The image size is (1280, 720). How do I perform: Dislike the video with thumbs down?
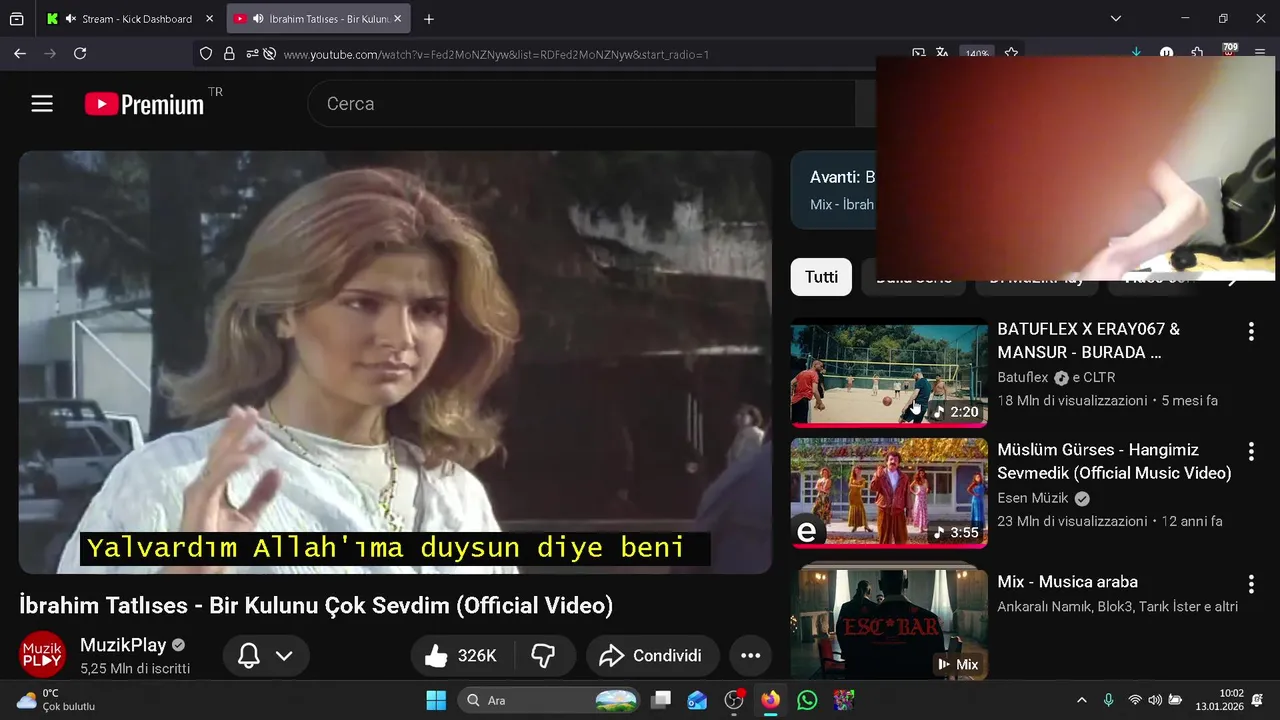(x=544, y=656)
